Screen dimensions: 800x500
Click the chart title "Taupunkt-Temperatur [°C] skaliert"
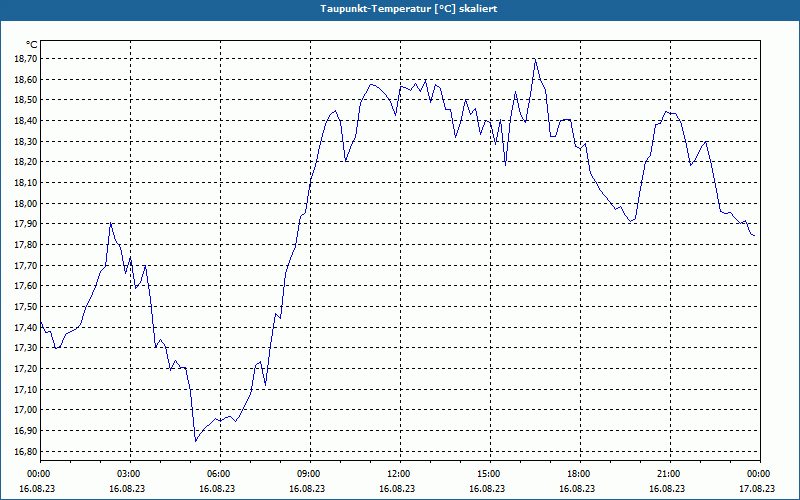pos(408,9)
